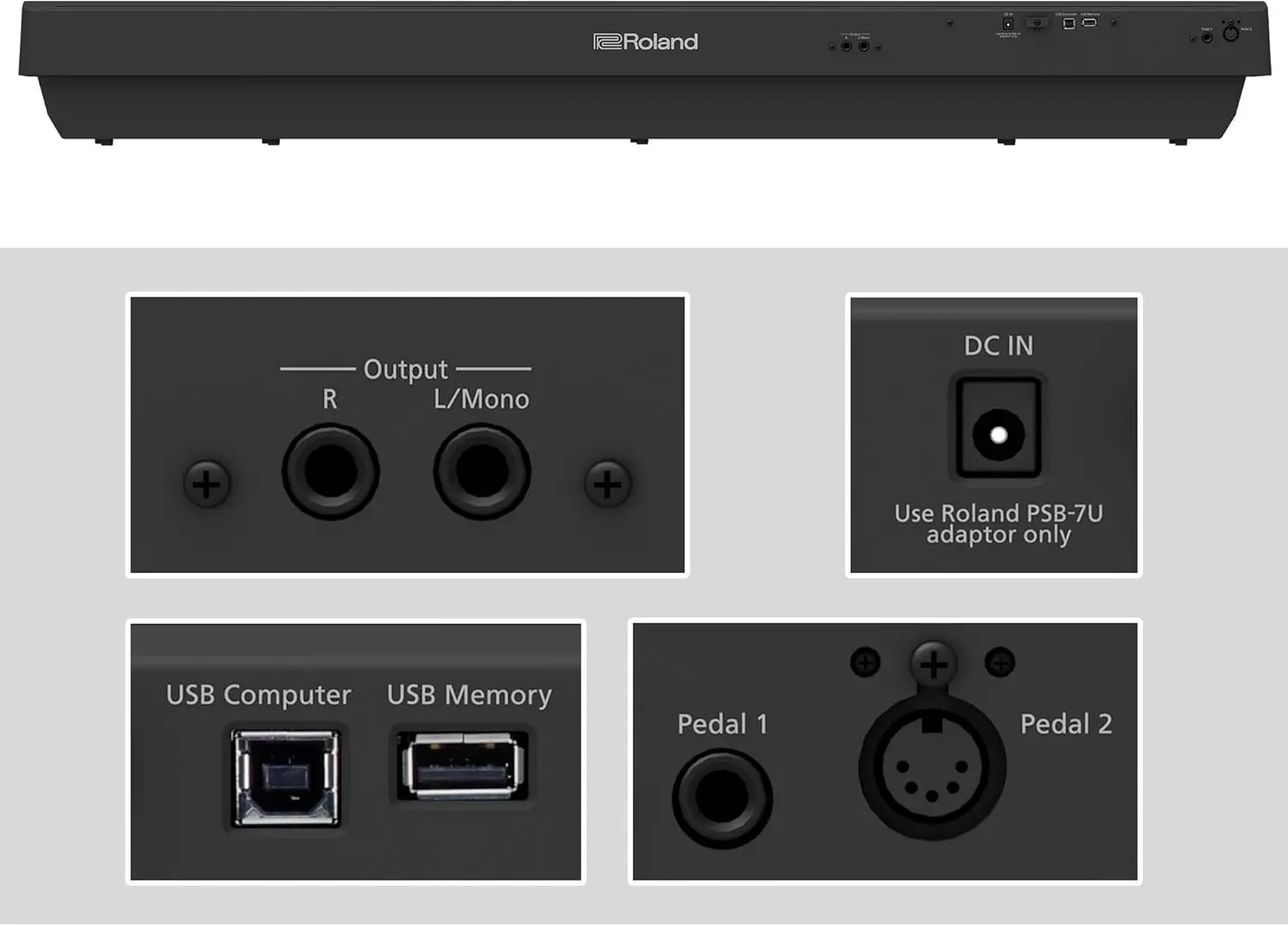Click the "Pedal 2" label

coord(1066,724)
